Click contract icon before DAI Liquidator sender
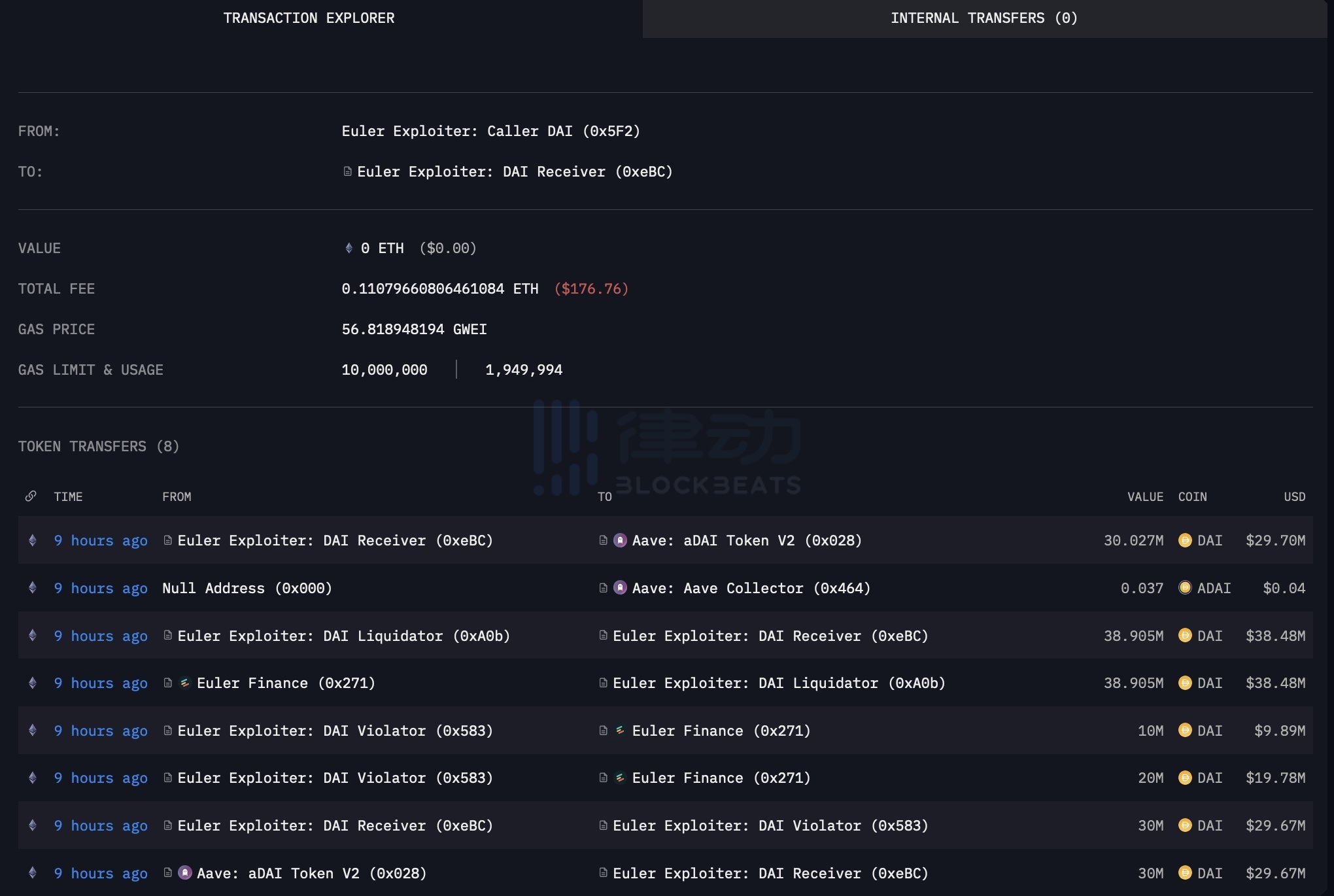1334x896 pixels. (x=167, y=636)
